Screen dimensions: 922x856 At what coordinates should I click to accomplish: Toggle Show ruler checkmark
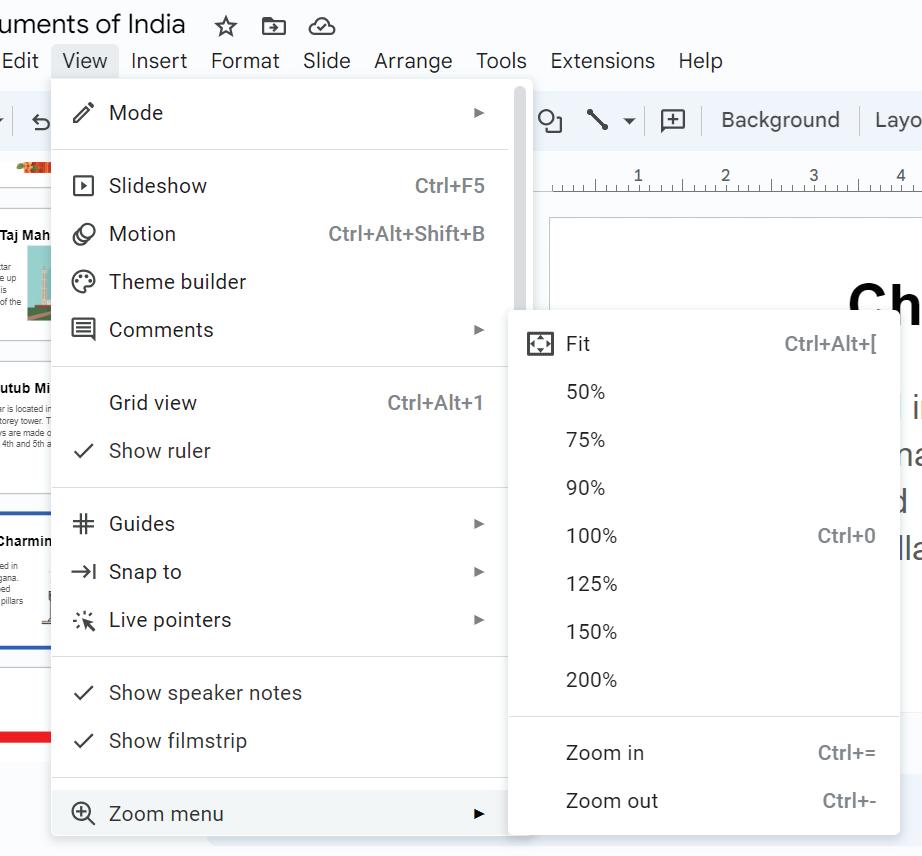point(160,451)
